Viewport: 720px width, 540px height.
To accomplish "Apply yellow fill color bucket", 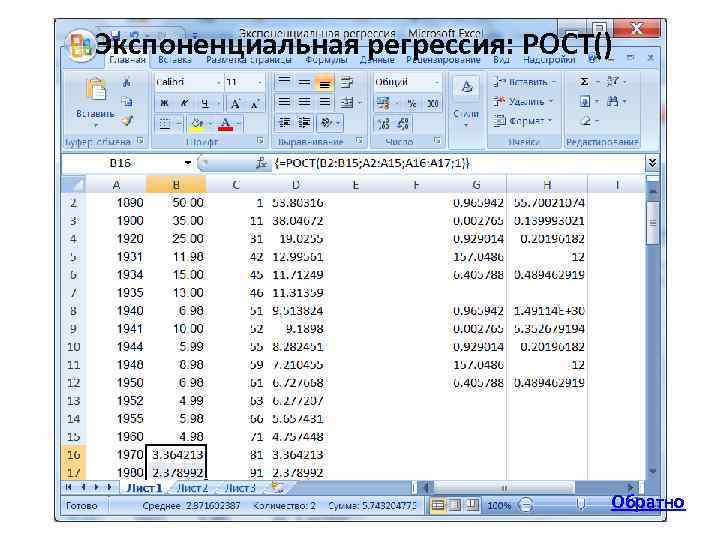I will click(197, 124).
